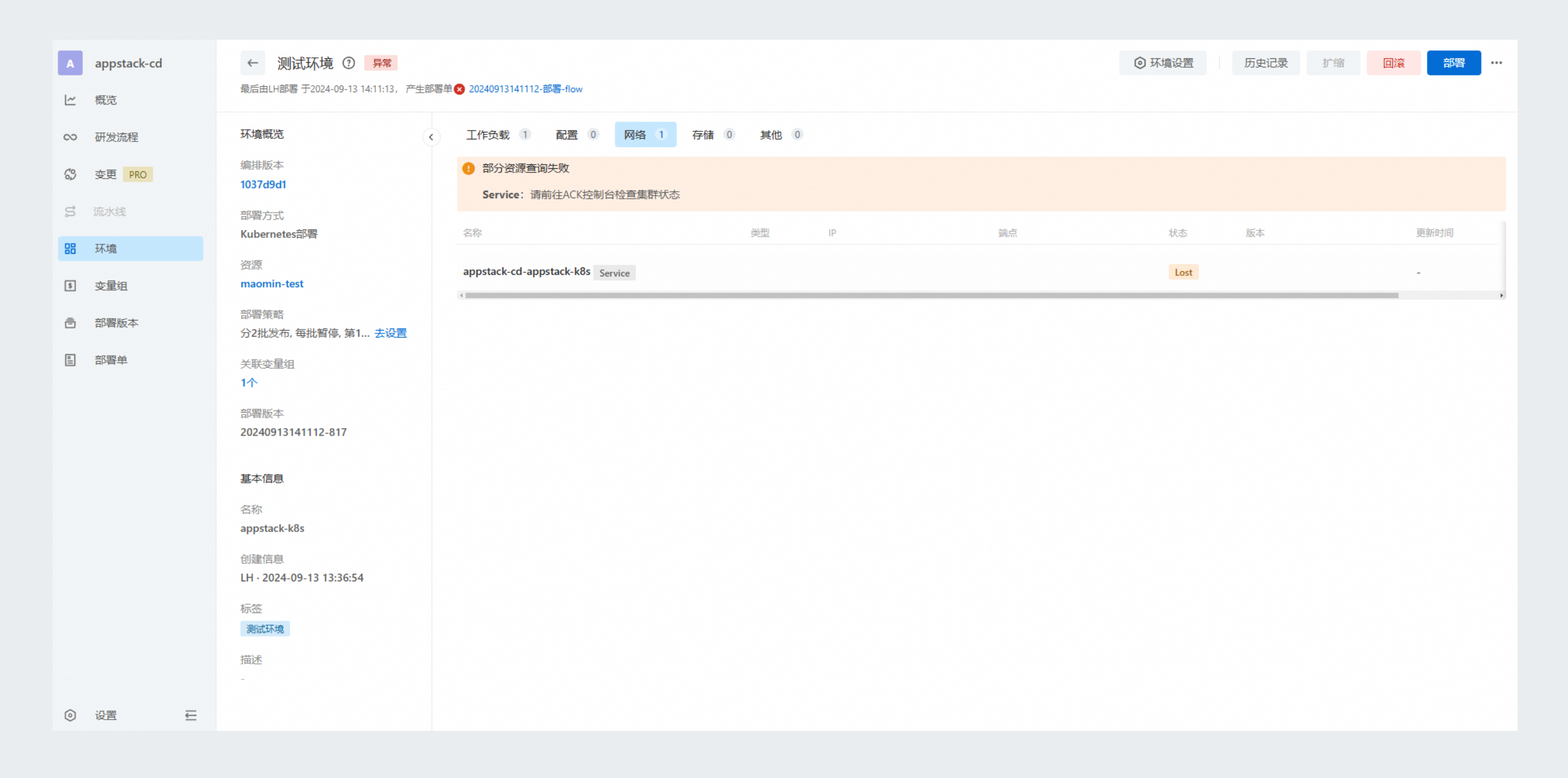
Task: Click the scrollbar right arrow of the table
Action: click(1502, 295)
